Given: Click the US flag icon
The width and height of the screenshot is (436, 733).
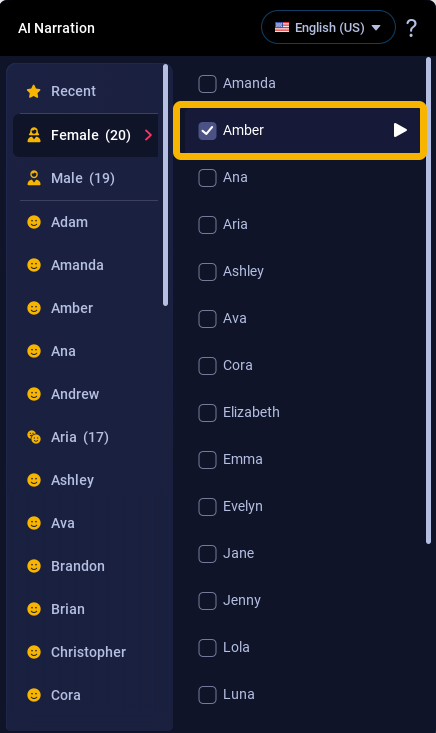Looking at the screenshot, I should tap(282, 28).
